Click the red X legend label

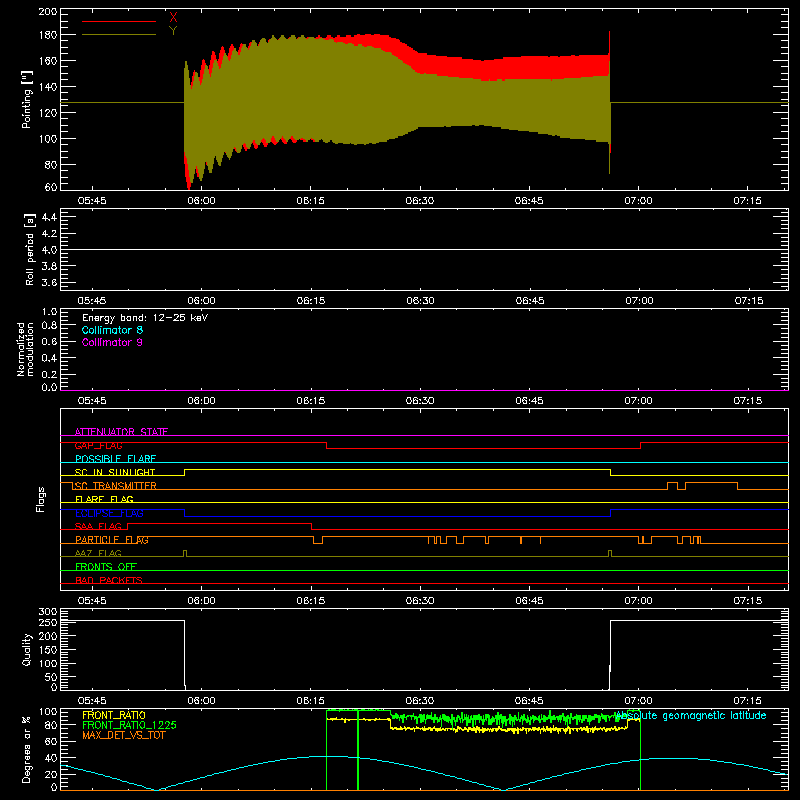(173, 17)
